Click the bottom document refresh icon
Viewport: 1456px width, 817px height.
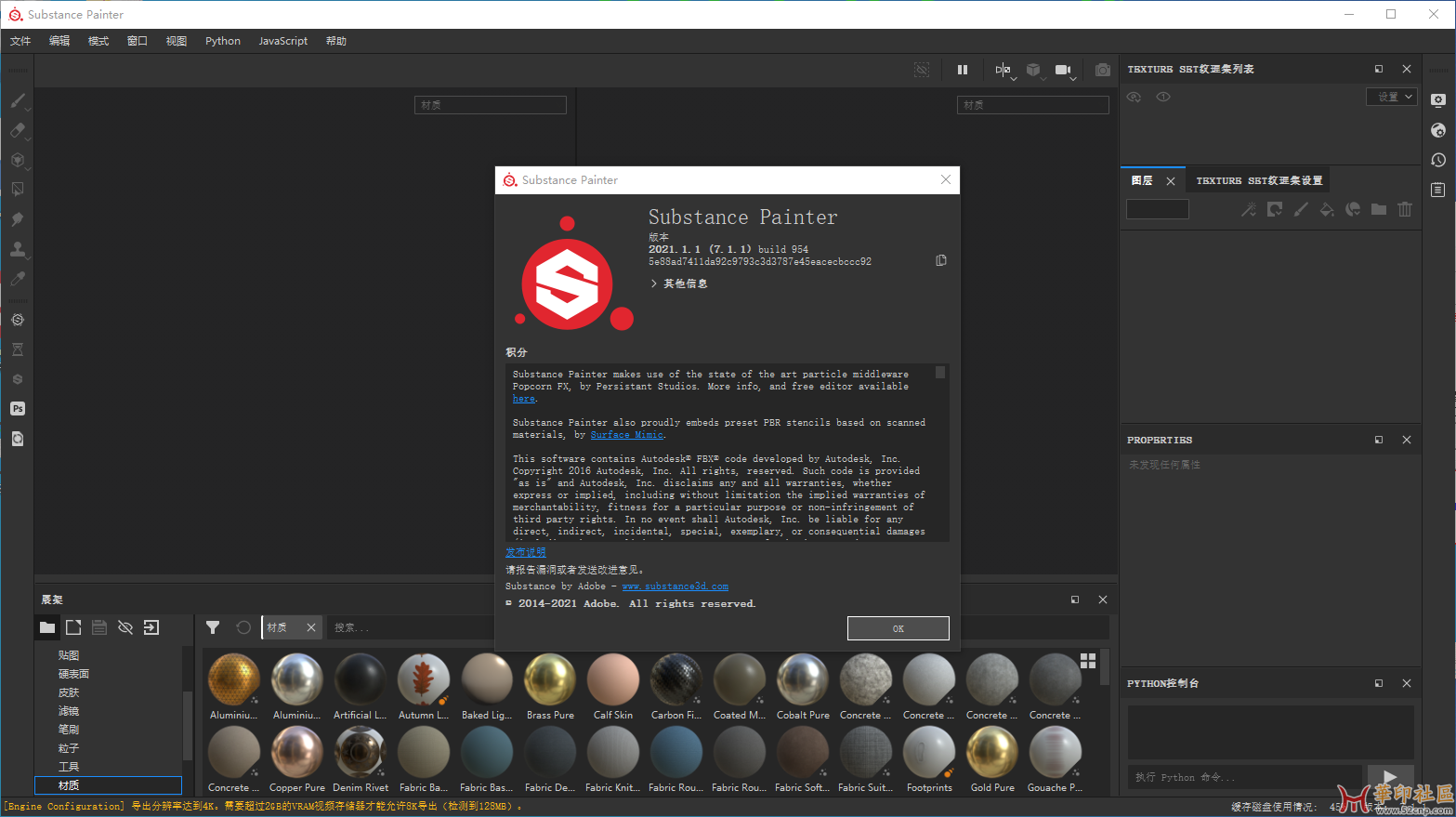click(18, 439)
